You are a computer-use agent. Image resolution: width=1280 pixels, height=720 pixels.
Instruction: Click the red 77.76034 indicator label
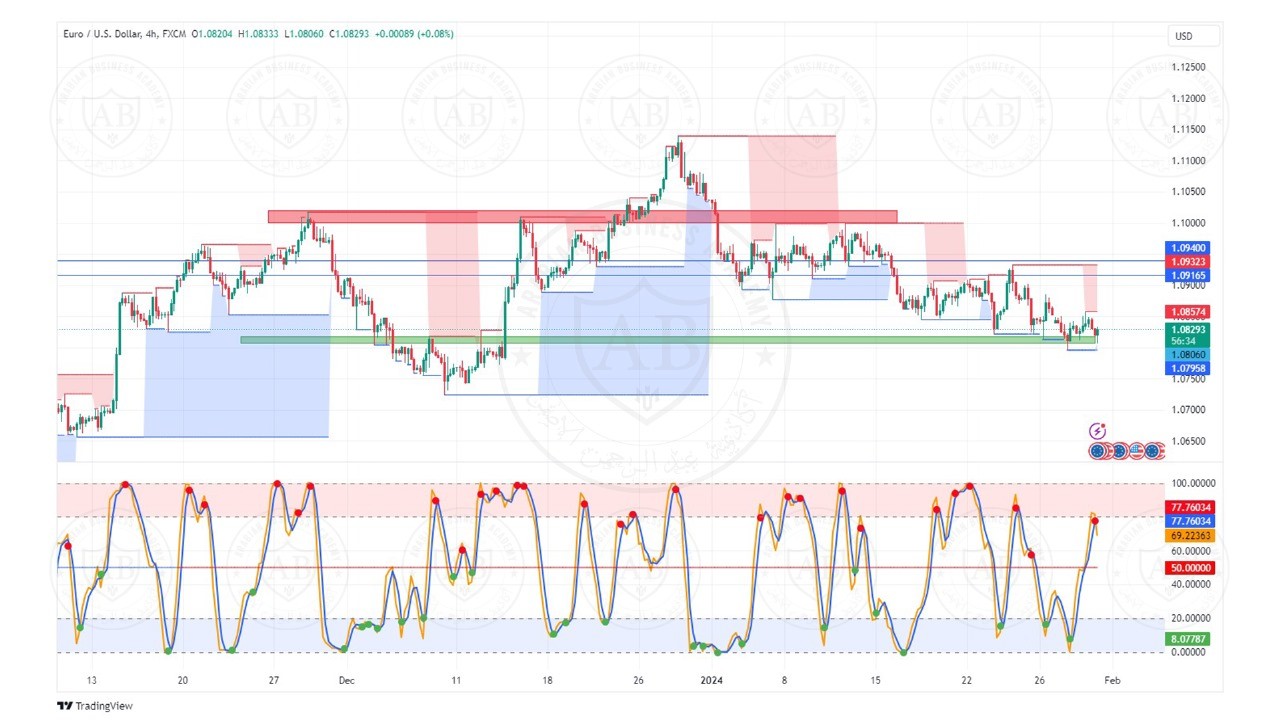[x=1189, y=508]
